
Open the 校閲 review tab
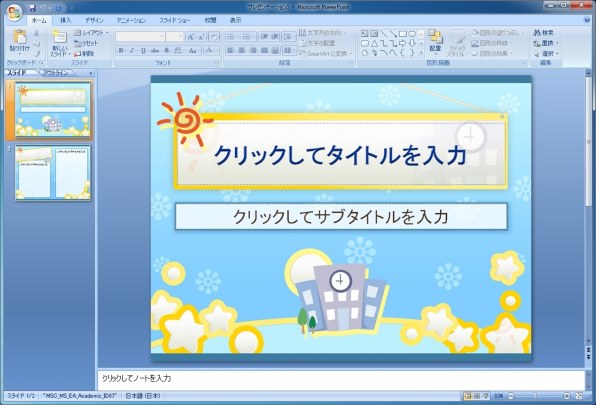click(210, 20)
